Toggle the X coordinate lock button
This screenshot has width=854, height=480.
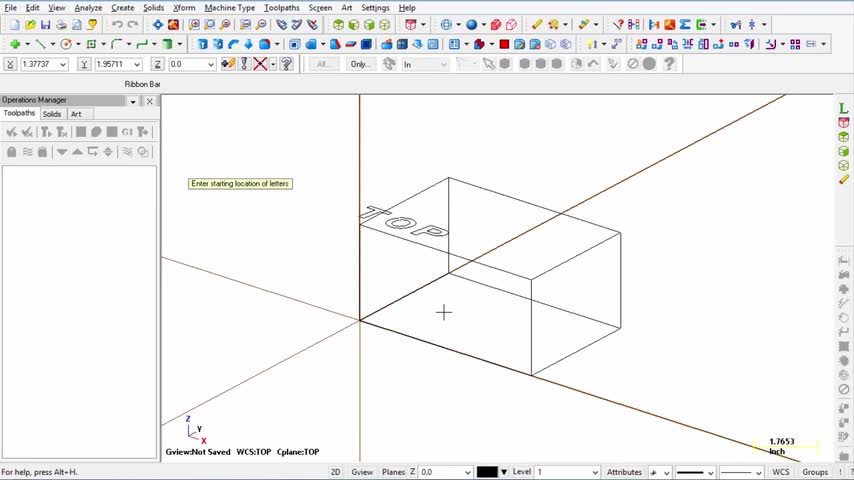coord(10,64)
